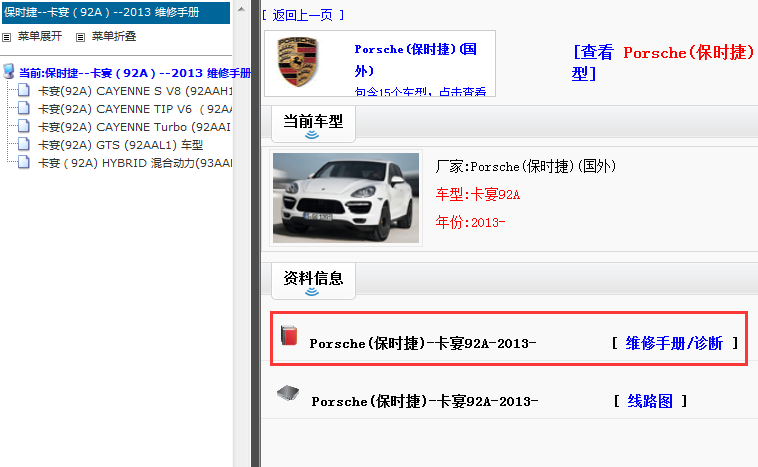The image size is (758, 467).
Task: Click 包含15个车型,点击查看 text
Action: click(x=420, y=91)
